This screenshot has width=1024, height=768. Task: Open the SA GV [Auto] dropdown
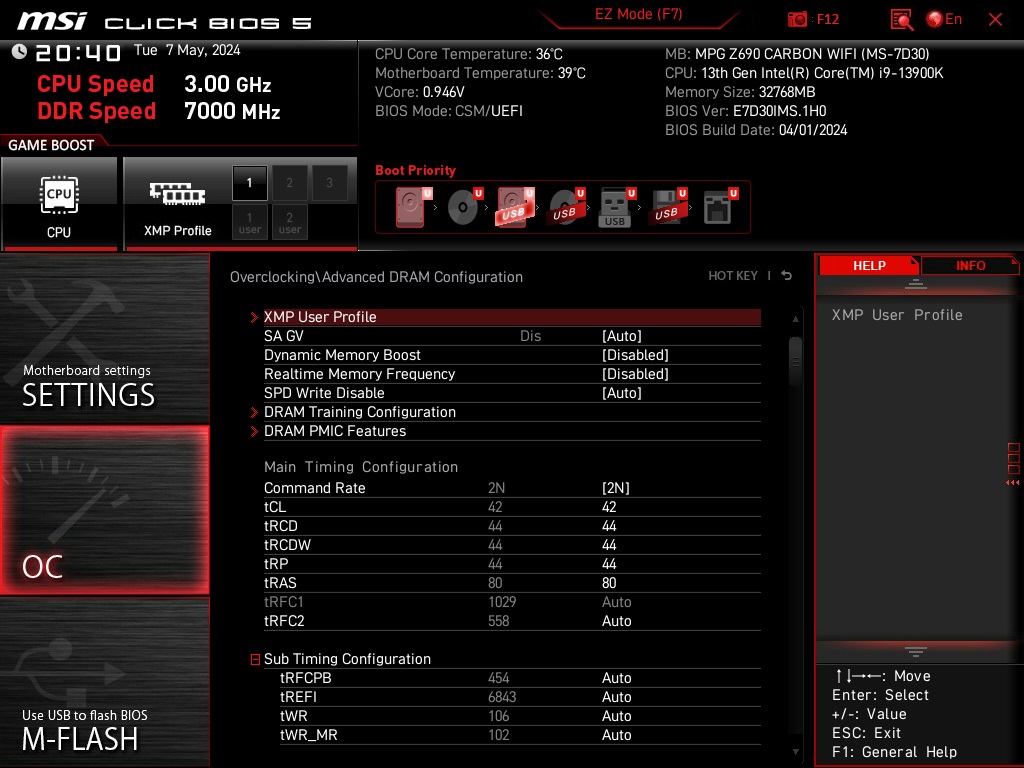(x=622, y=336)
